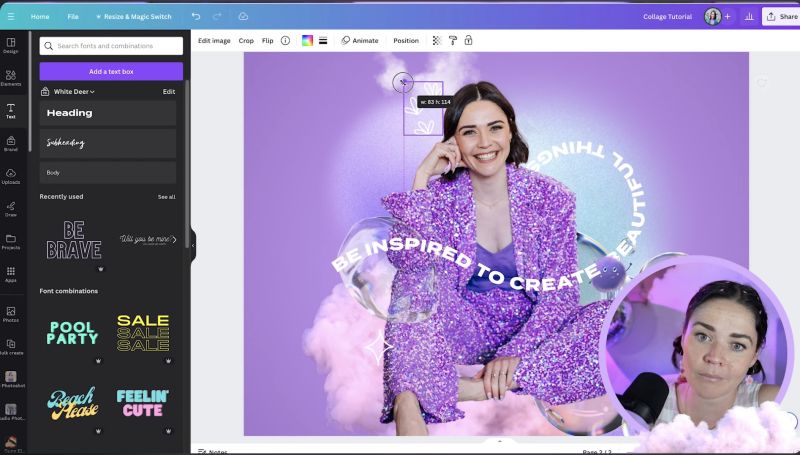Image resolution: width=800 pixels, height=455 pixels.
Task: Click the Collage Tutorial title
Action: pyautogui.click(x=667, y=16)
